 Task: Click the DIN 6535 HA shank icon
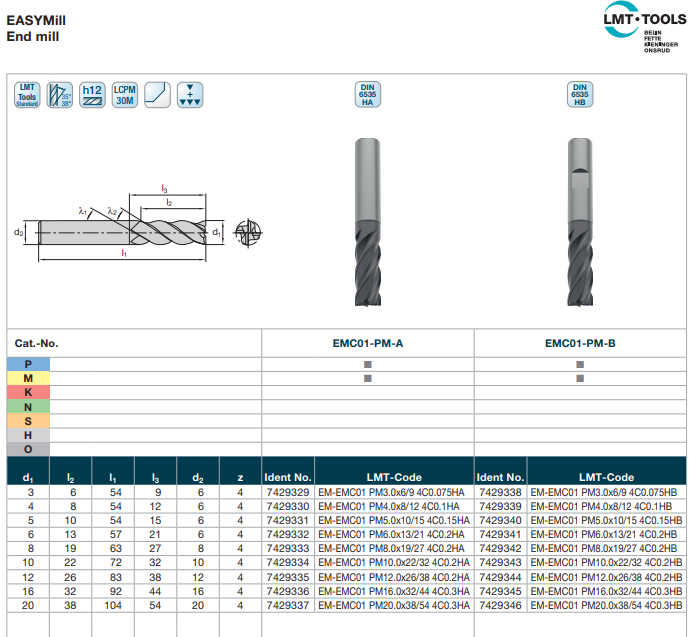[368, 94]
